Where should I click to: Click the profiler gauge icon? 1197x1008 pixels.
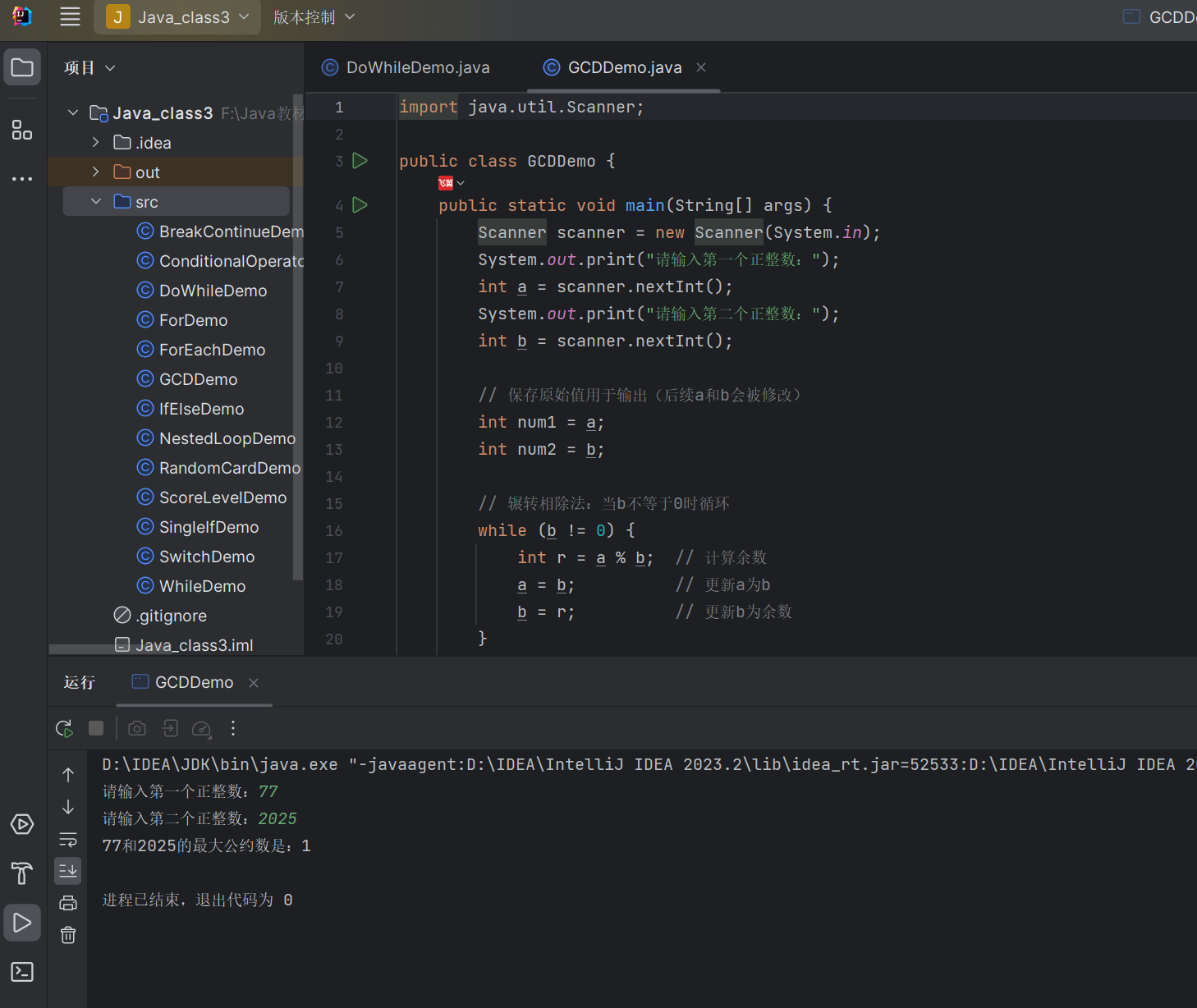click(x=201, y=728)
